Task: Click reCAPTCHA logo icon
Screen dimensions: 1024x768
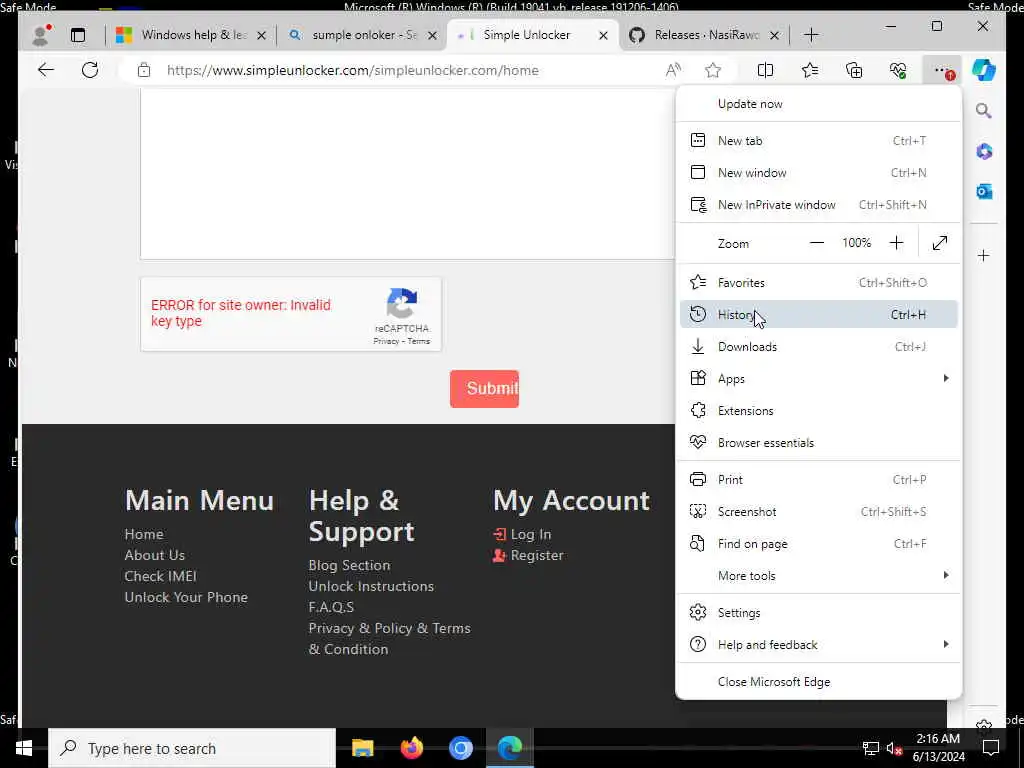Action: pos(402,304)
